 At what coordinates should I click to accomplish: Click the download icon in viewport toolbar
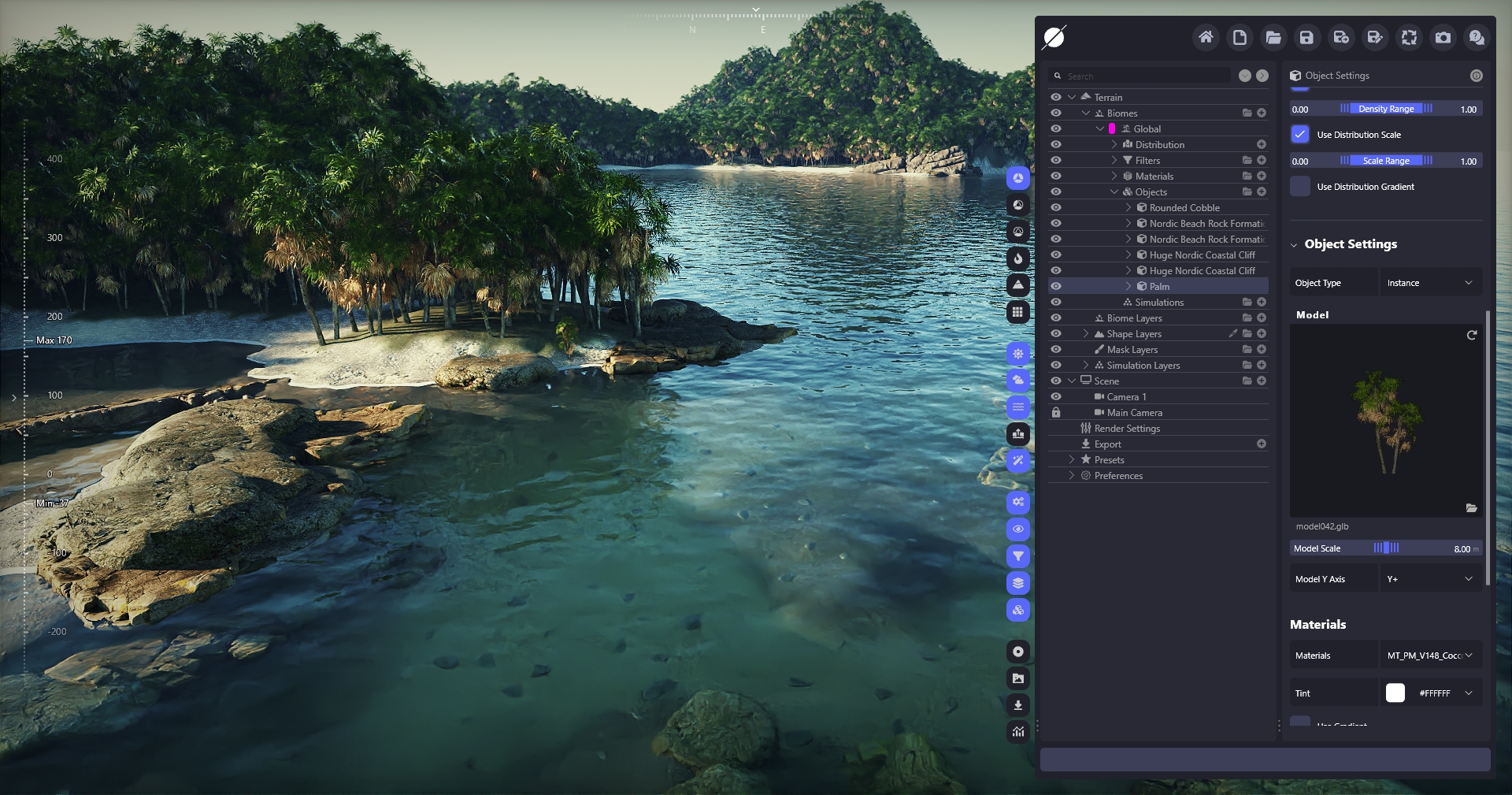click(x=1018, y=705)
